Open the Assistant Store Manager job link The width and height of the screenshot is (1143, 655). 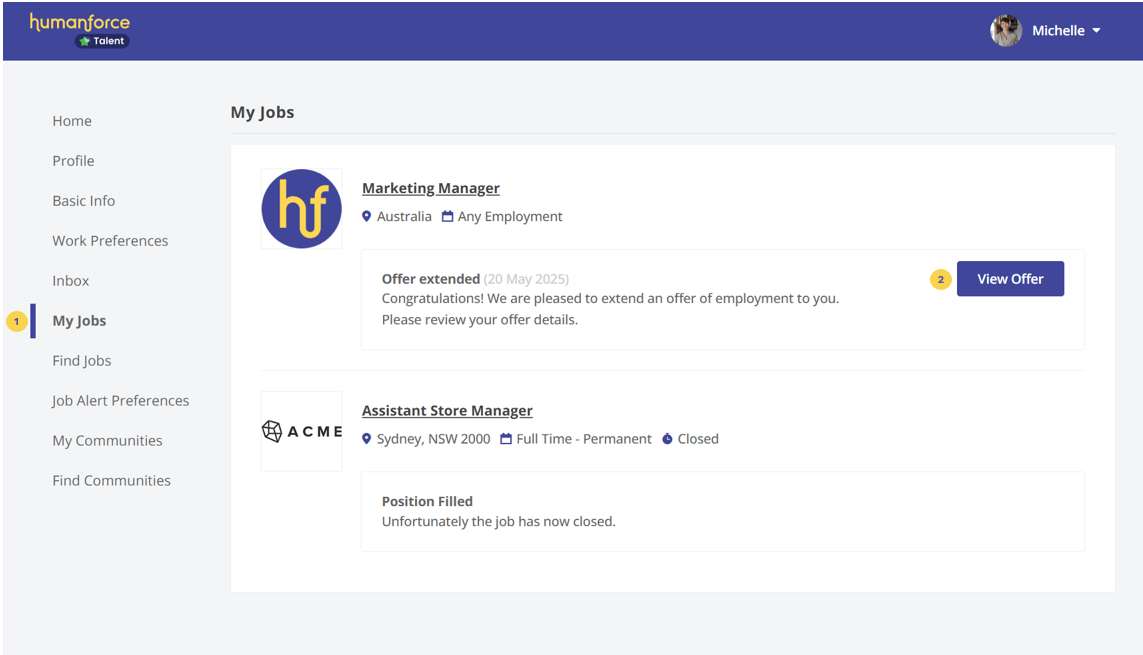447,411
